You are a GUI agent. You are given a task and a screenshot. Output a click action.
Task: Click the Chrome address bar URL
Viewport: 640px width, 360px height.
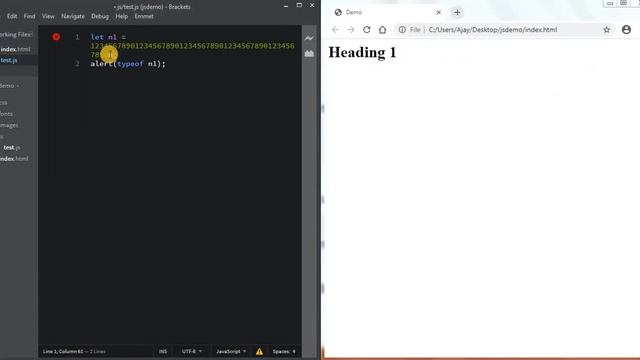[x=493, y=29]
